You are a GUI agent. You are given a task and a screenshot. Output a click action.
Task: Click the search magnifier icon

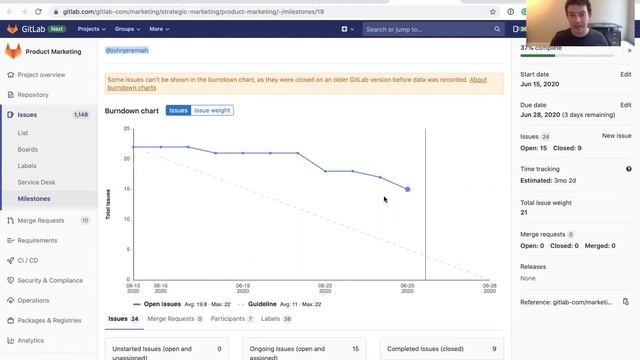tap(497, 29)
